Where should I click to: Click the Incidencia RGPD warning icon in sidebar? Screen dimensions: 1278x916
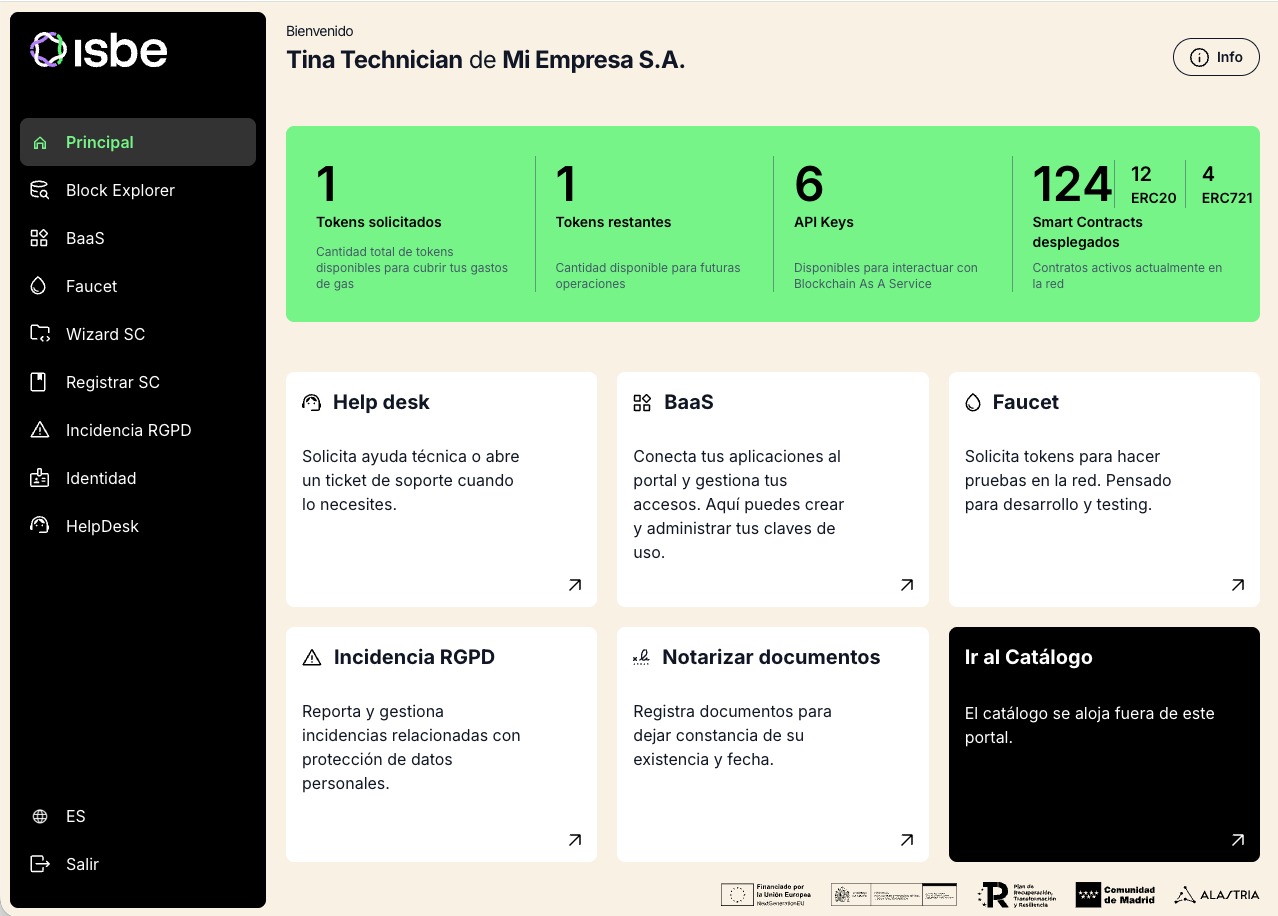click(40, 430)
